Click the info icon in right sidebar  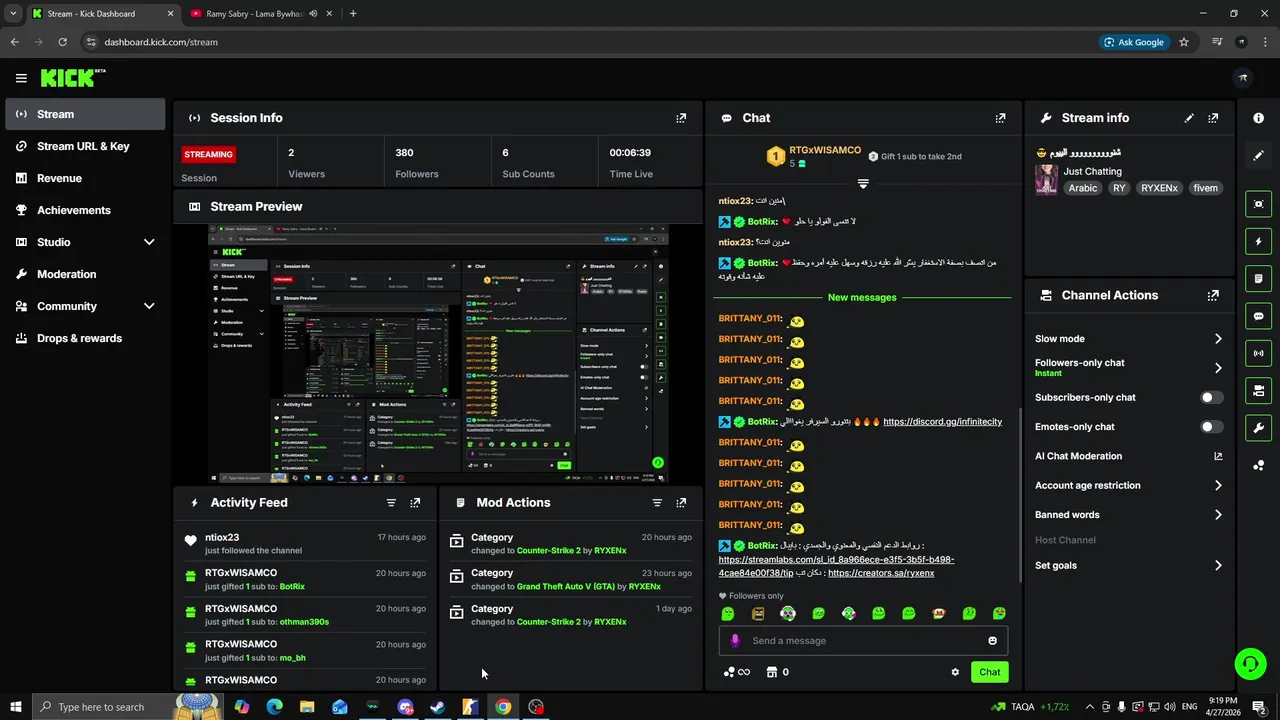(1258, 118)
